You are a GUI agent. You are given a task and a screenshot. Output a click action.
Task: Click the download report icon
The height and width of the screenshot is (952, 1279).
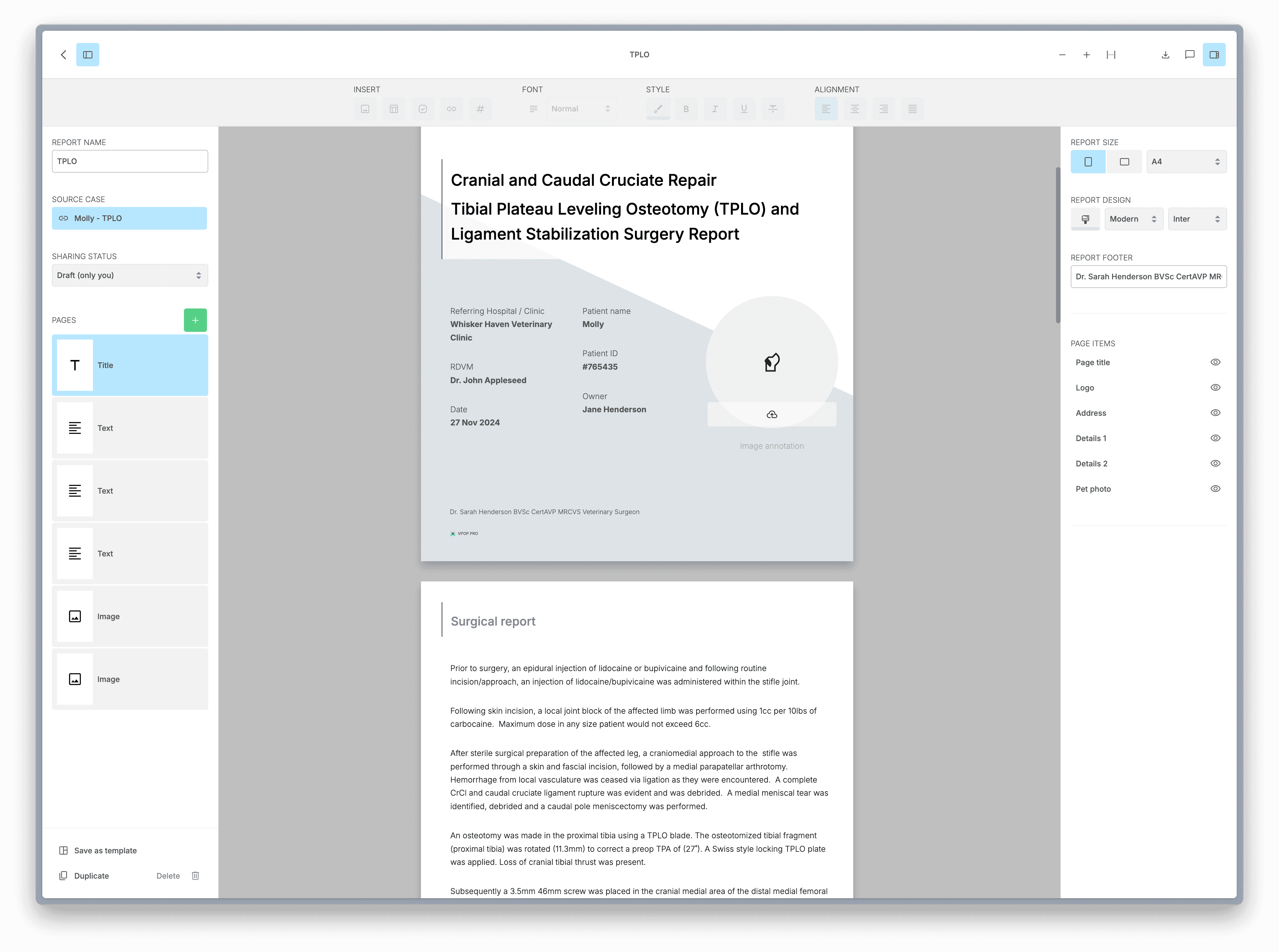(1165, 55)
